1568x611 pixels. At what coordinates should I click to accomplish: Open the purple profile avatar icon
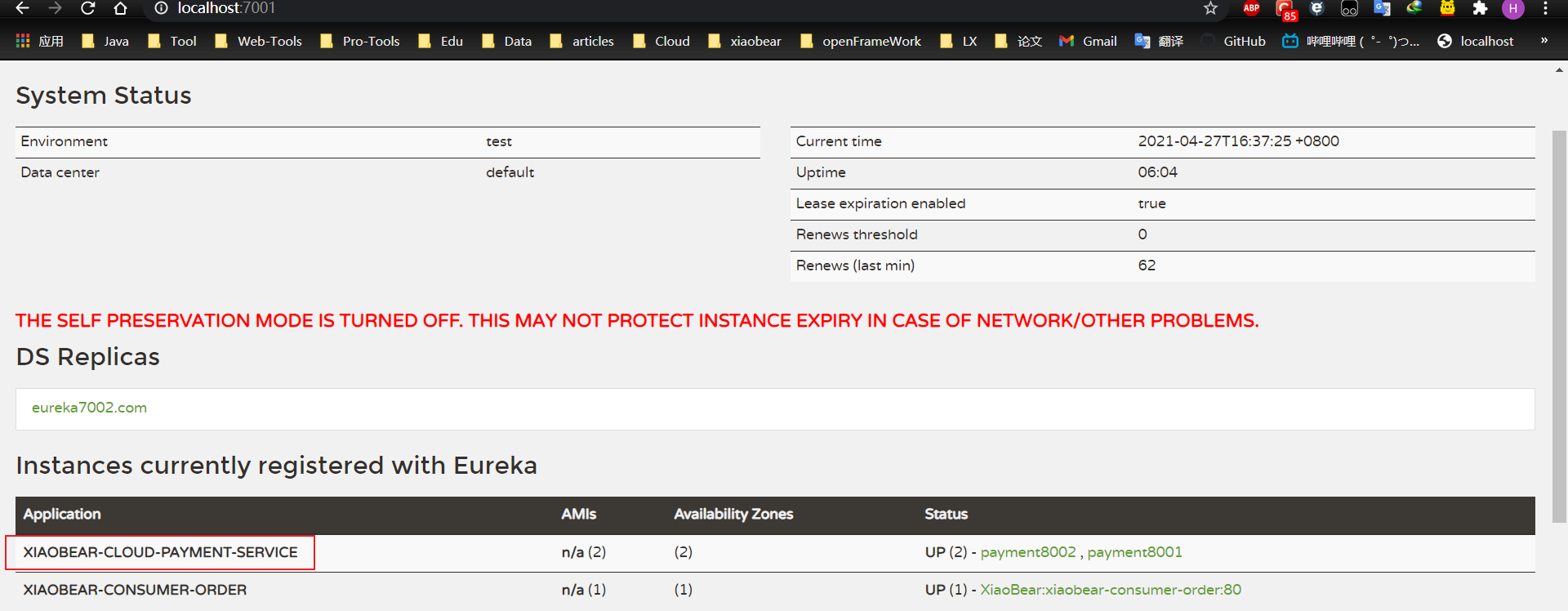(x=1512, y=8)
